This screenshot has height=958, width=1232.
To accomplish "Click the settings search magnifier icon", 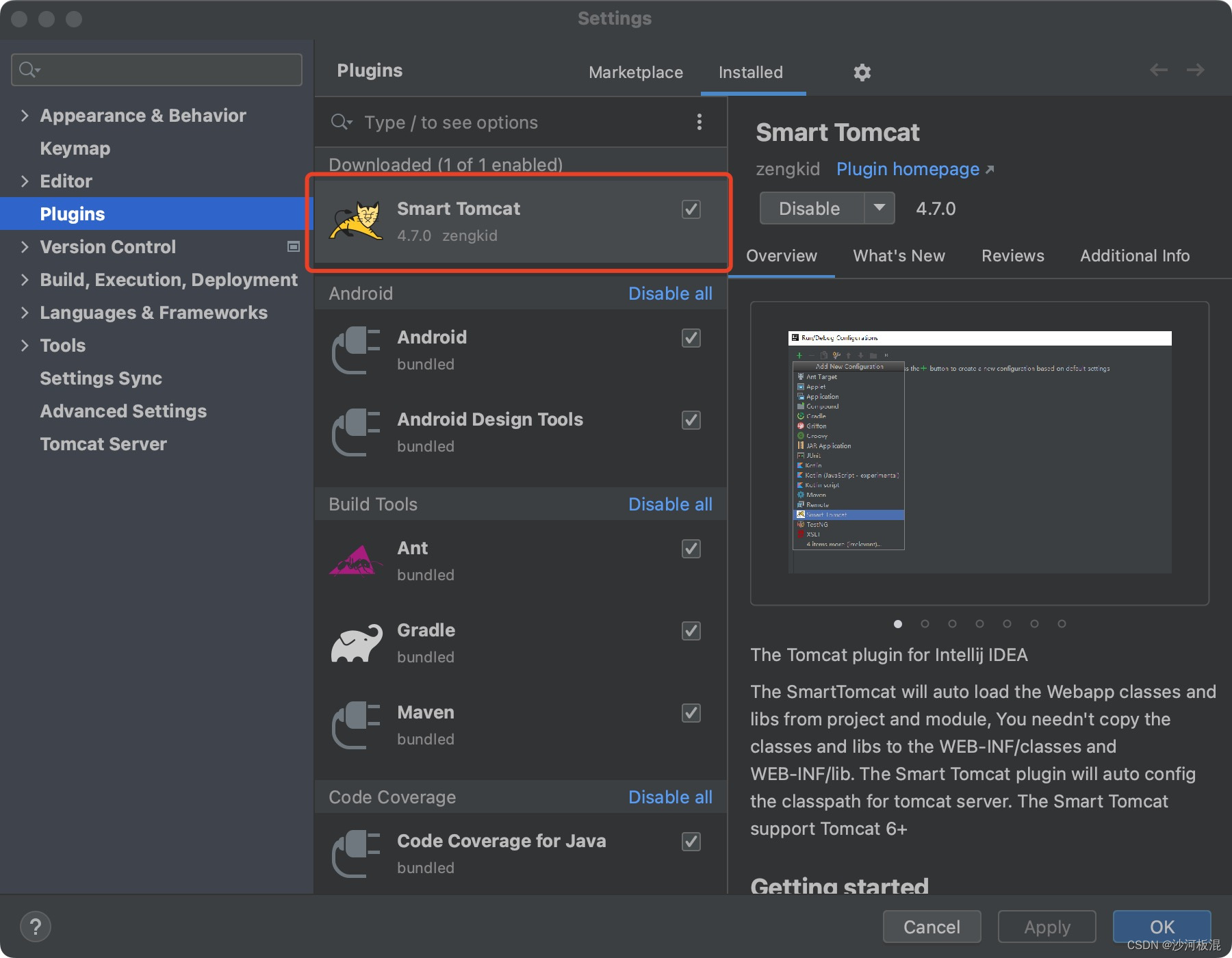I will coord(29,70).
